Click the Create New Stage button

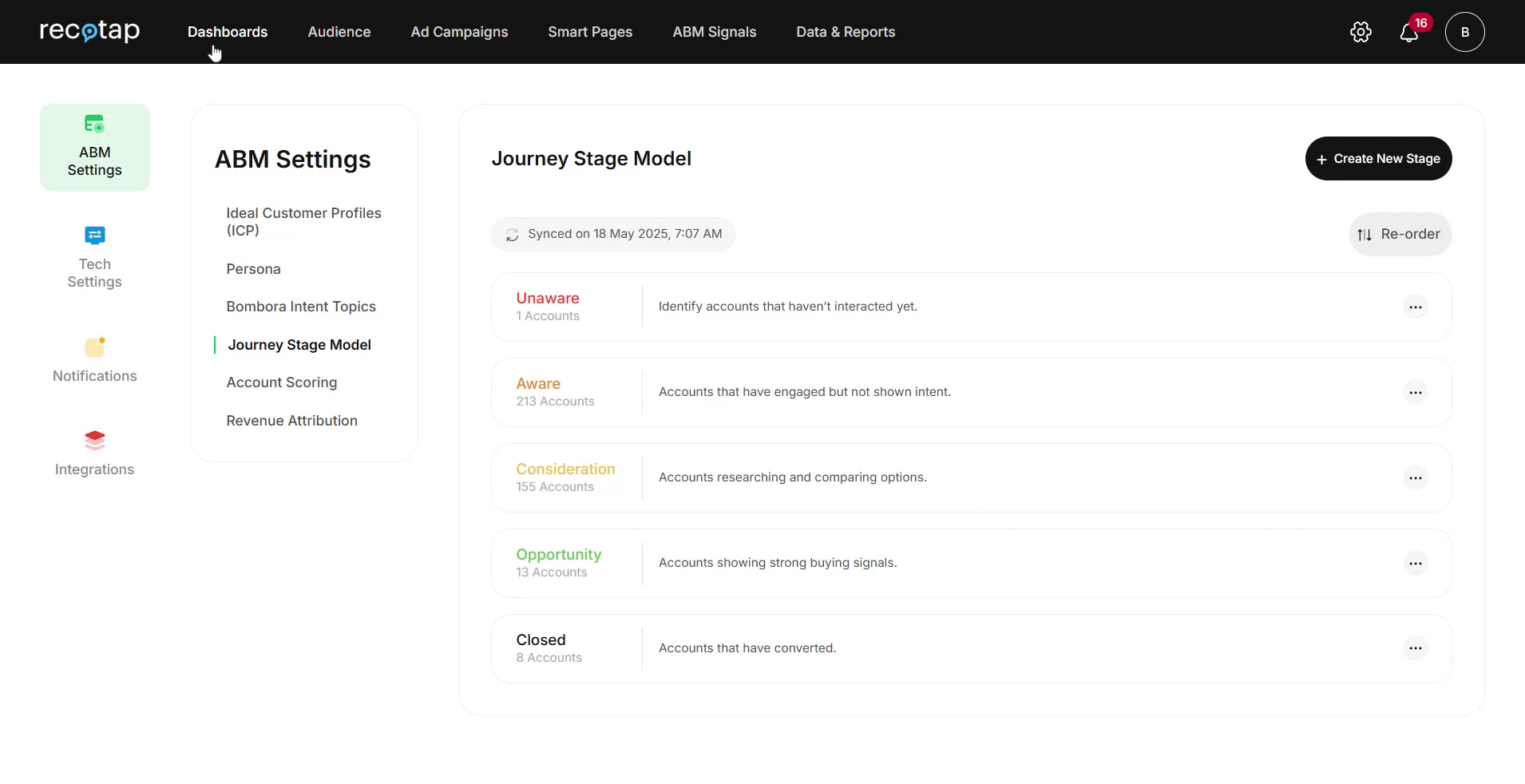[x=1378, y=159]
